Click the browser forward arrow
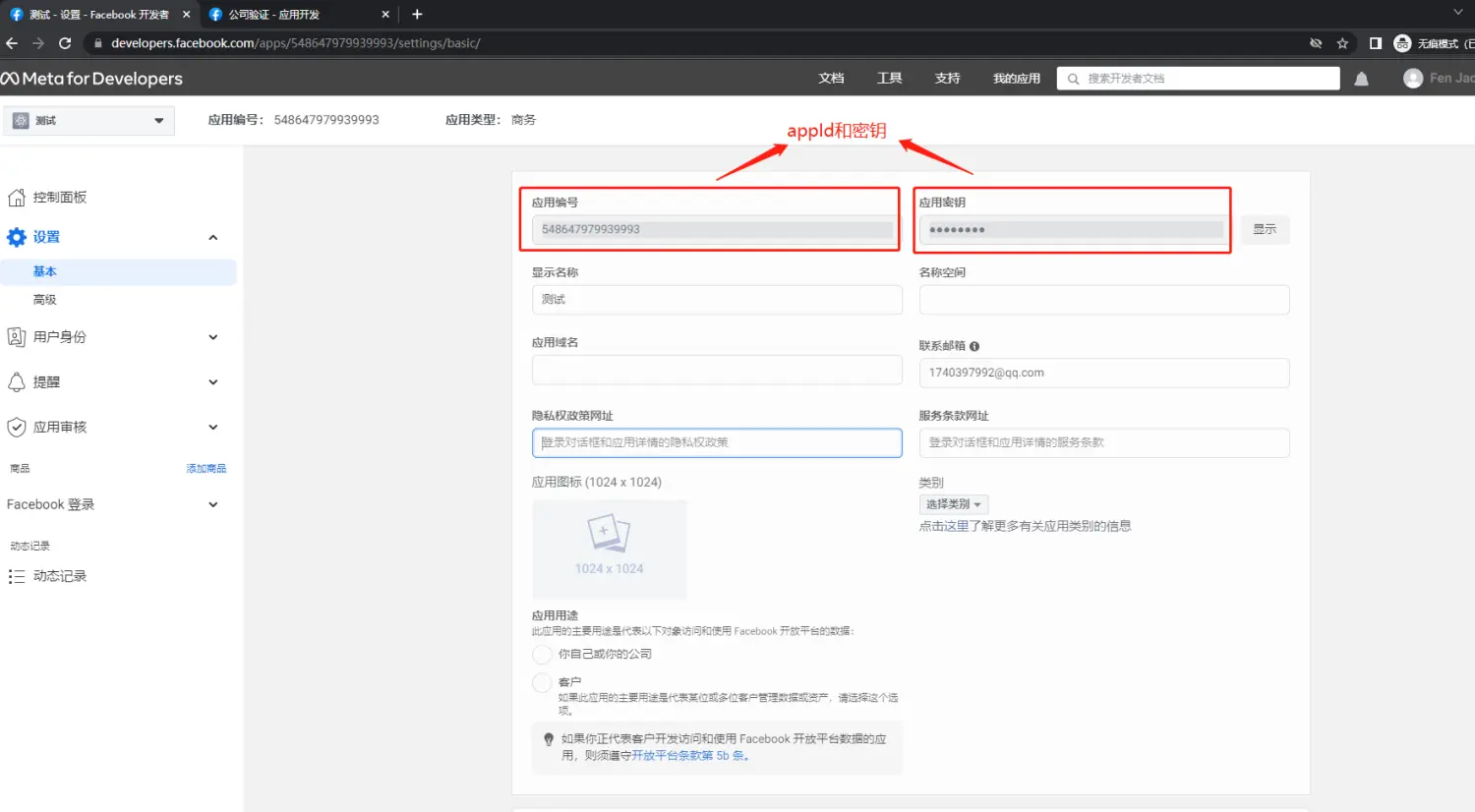The width and height of the screenshot is (1475, 812). [38, 43]
